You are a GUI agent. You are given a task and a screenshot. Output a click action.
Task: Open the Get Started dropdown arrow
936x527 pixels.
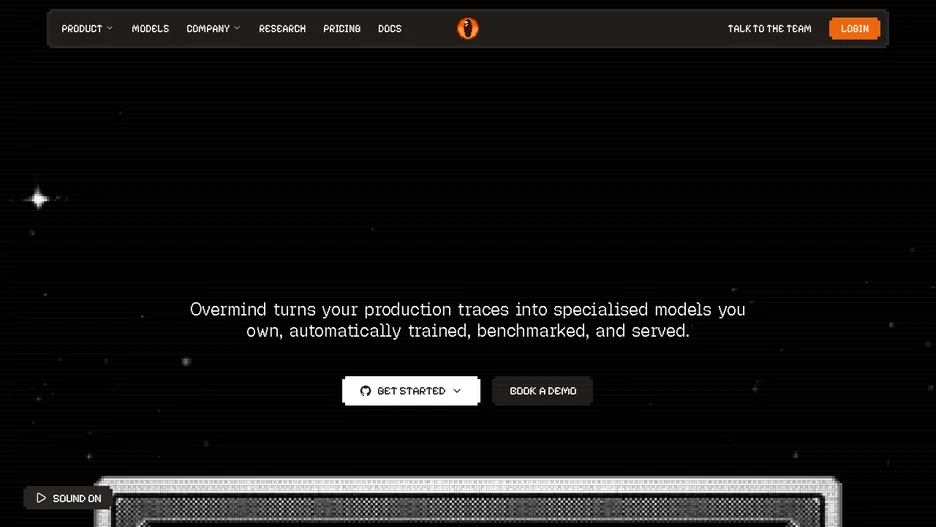[x=457, y=391]
